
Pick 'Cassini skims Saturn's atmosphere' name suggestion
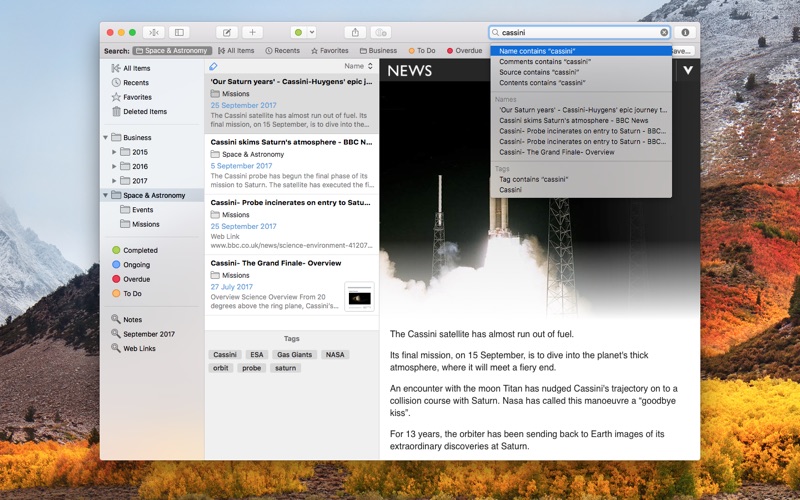coord(581,120)
